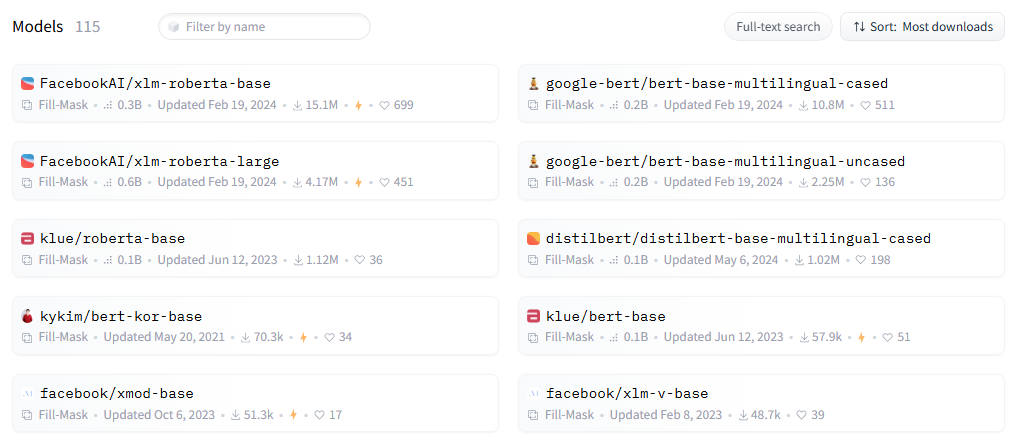
Task: Click the 48.7k downloads count
Action: click(x=765, y=415)
